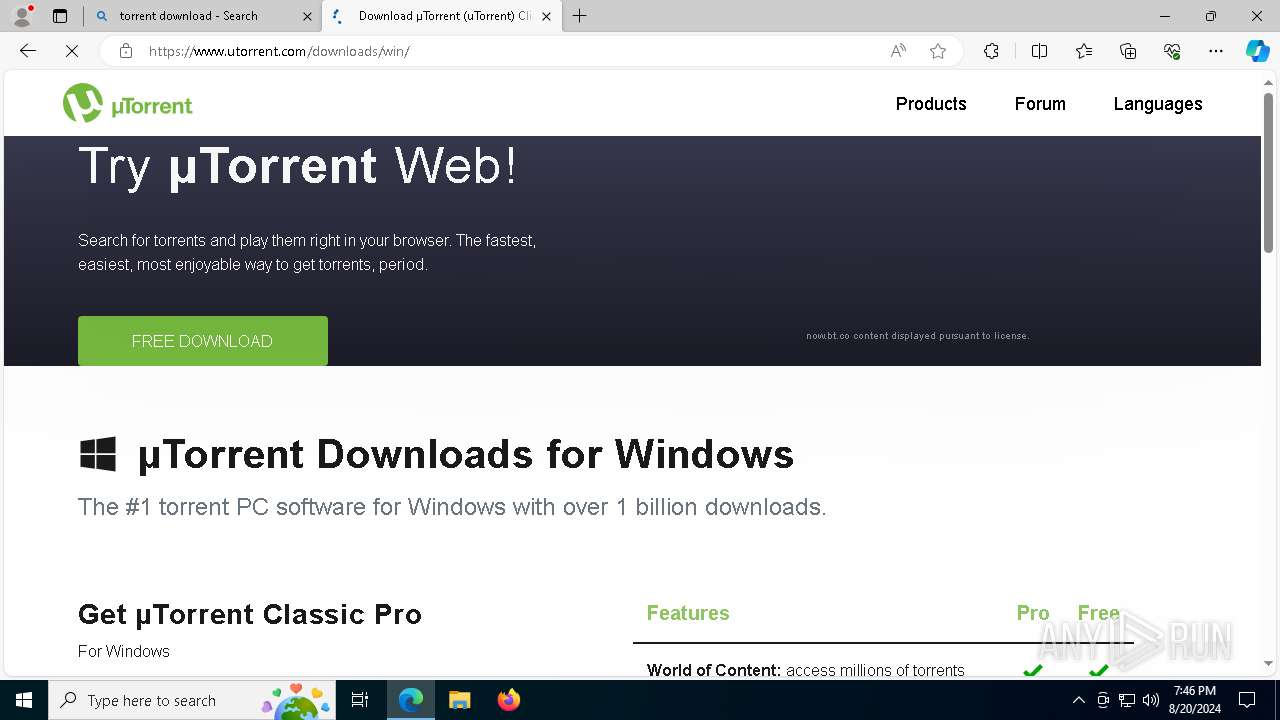Screen dimensions: 1280x720
Task: Click the 'Features' column header
Action: pos(688,613)
